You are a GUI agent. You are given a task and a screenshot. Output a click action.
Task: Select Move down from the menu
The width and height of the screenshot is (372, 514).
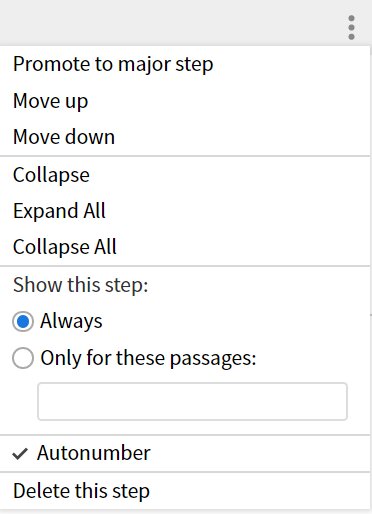tap(185, 137)
